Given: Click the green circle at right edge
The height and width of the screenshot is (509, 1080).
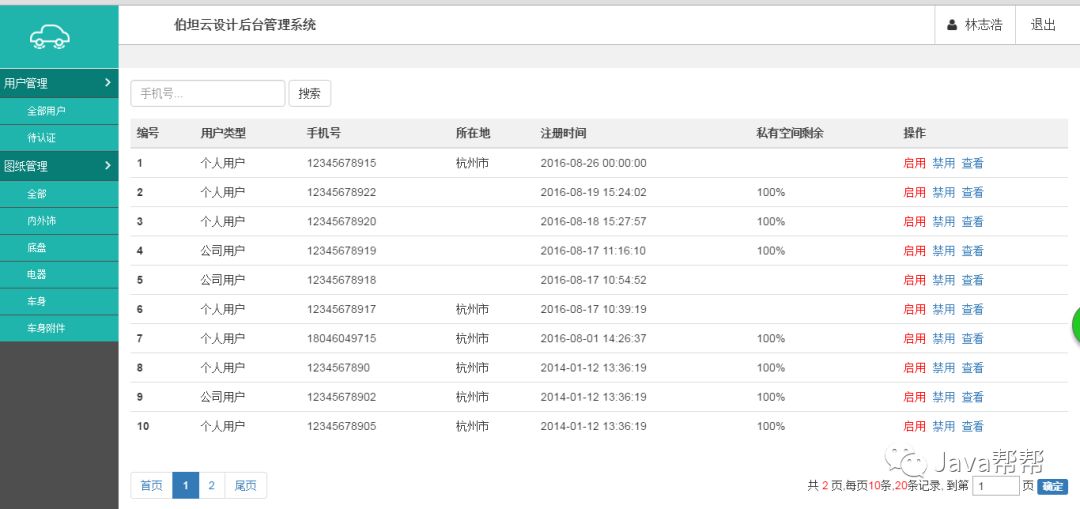Looking at the screenshot, I should [1075, 324].
